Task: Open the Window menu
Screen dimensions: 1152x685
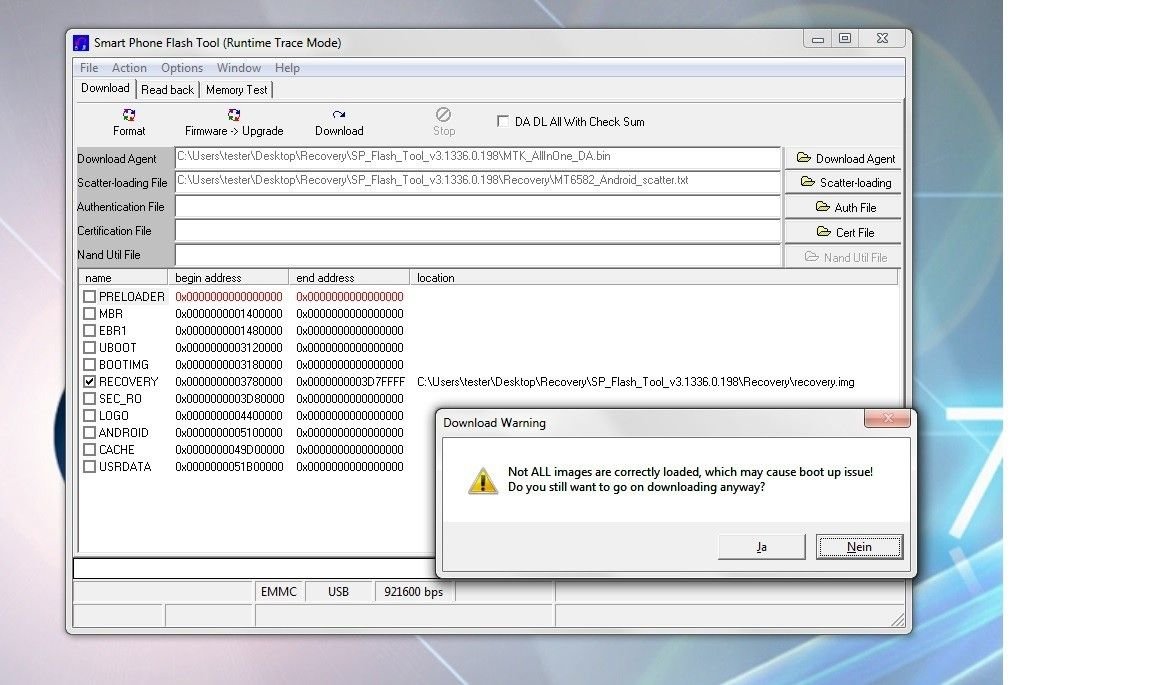Action: click(239, 68)
